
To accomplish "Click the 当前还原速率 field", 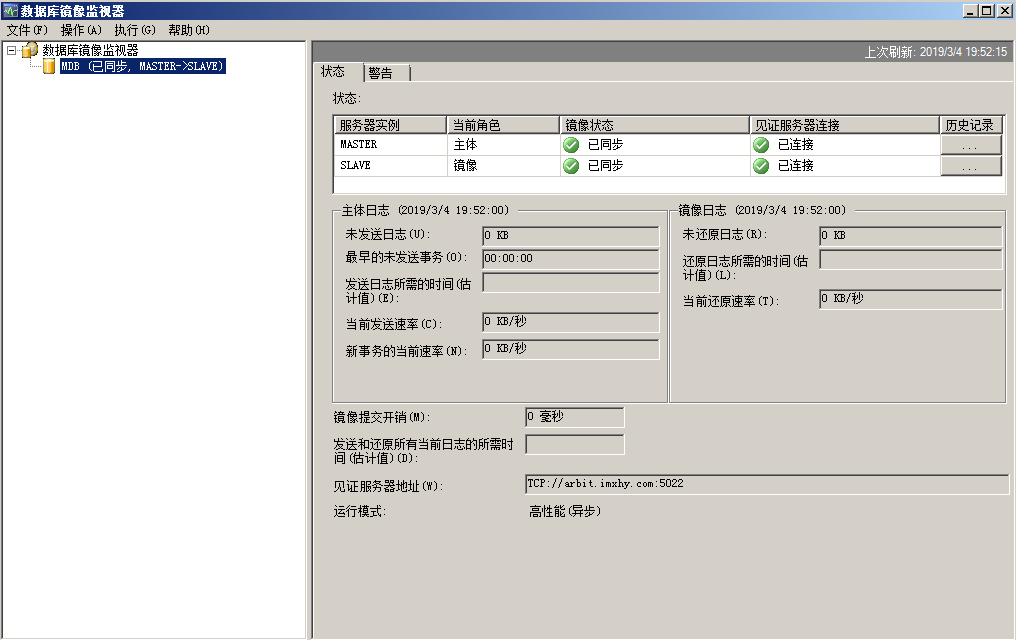I will pyautogui.click(x=911, y=299).
